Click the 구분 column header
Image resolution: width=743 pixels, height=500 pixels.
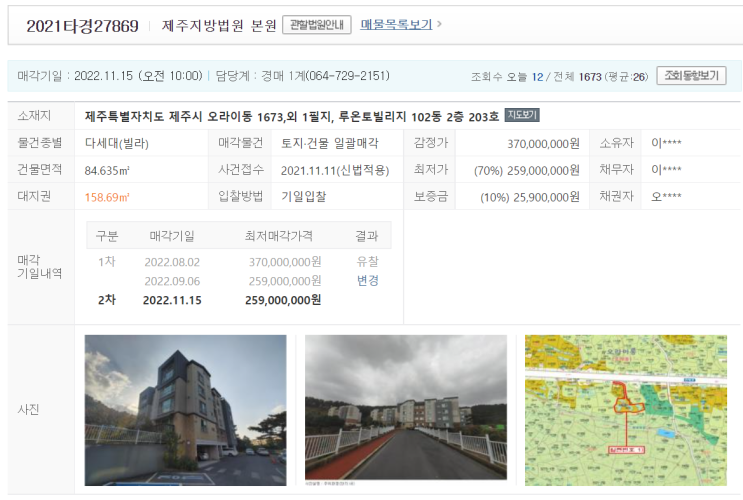(x=107, y=236)
